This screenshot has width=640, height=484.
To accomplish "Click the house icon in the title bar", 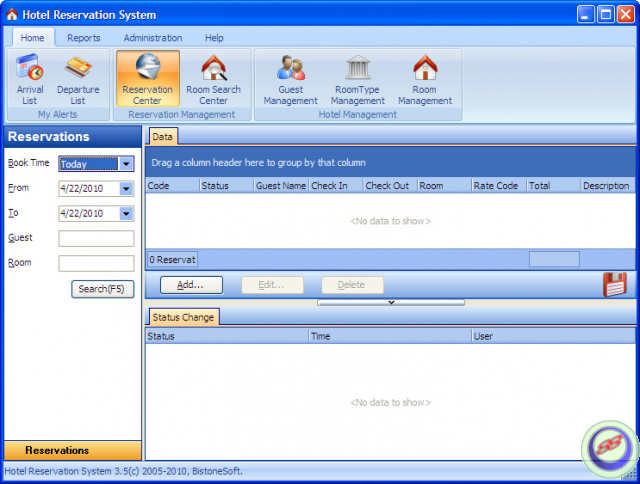I will 12,15.
